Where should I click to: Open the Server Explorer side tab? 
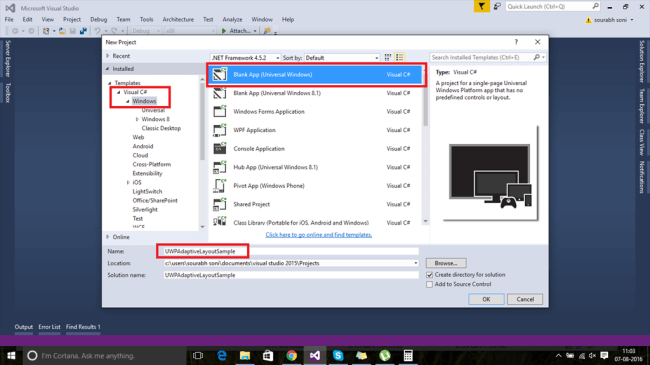pyautogui.click(x=7, y=58)
